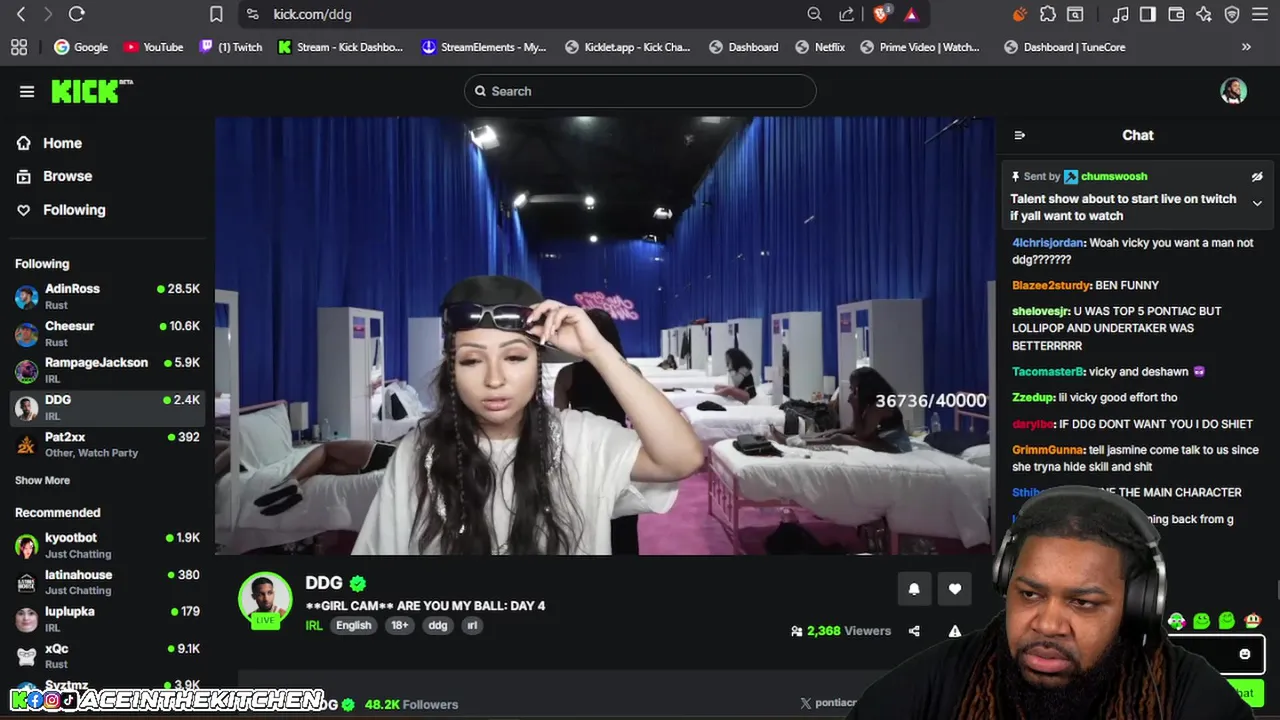
Task: Toggle the browser sidebar panel icon
Action: [x=1148, y=14]
